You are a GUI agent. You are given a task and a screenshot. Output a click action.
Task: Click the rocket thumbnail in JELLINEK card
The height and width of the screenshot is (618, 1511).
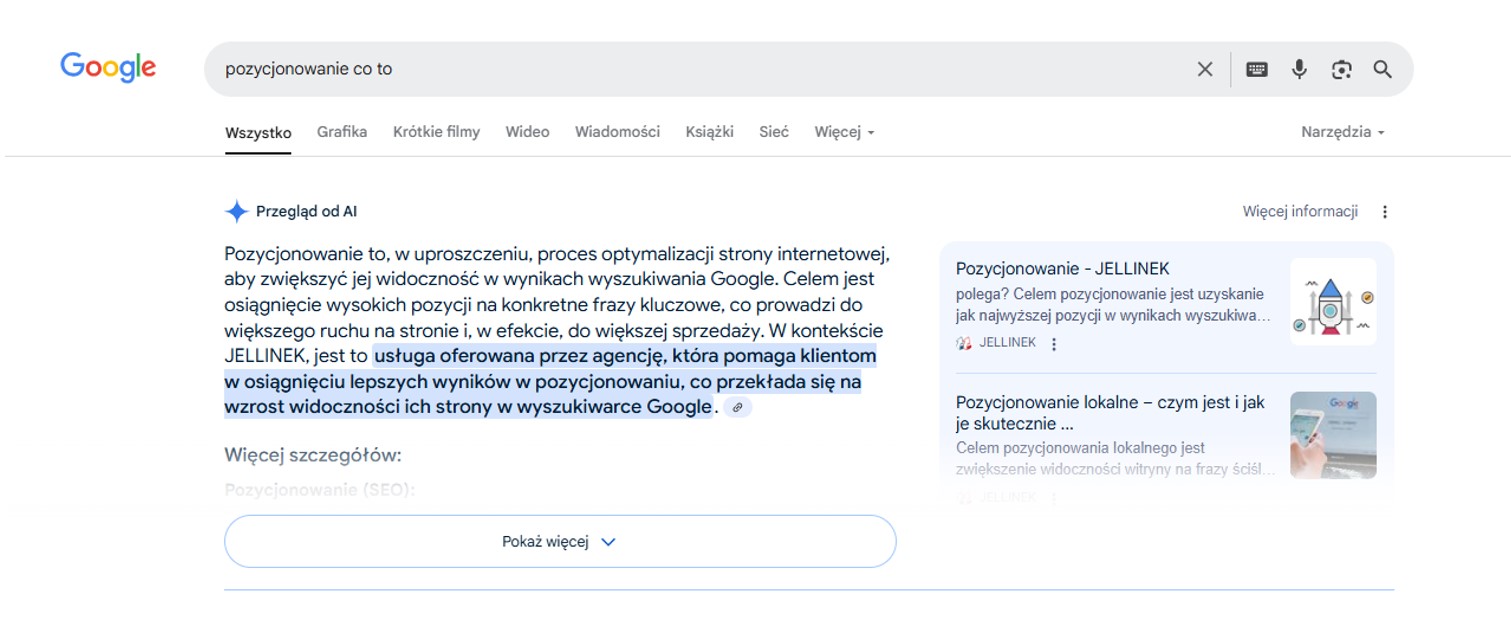pyautogui.click(x=1333, y=302)
